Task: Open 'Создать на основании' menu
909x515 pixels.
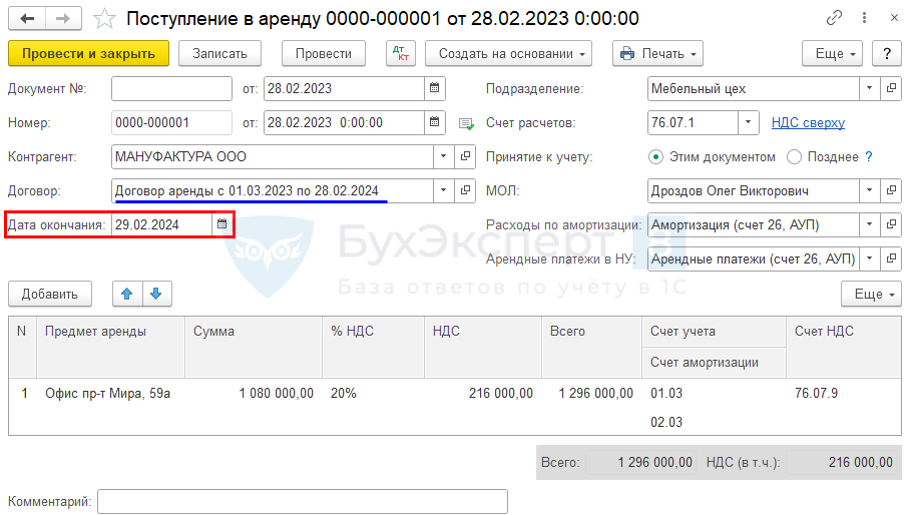Action: (508, 54)
